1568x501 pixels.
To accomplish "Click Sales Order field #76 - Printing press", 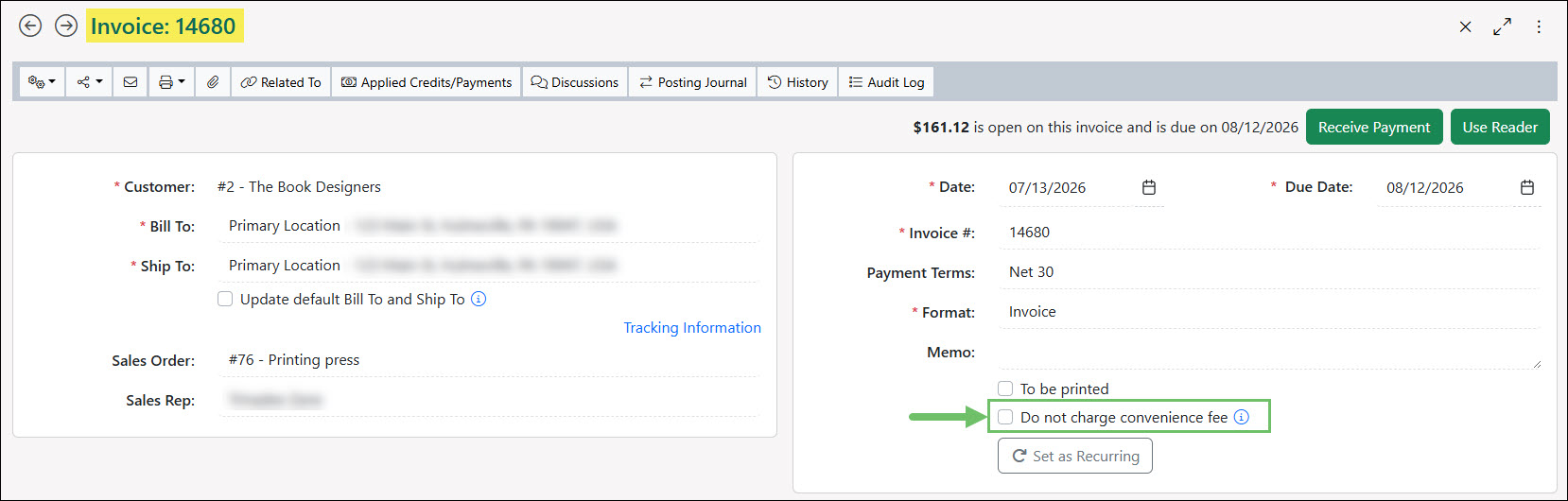I will 488,360.
